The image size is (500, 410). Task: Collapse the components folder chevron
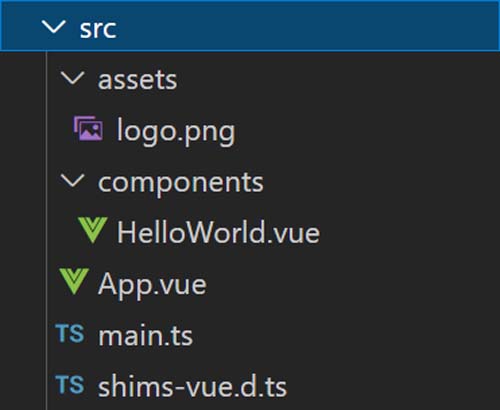point(72,181)
